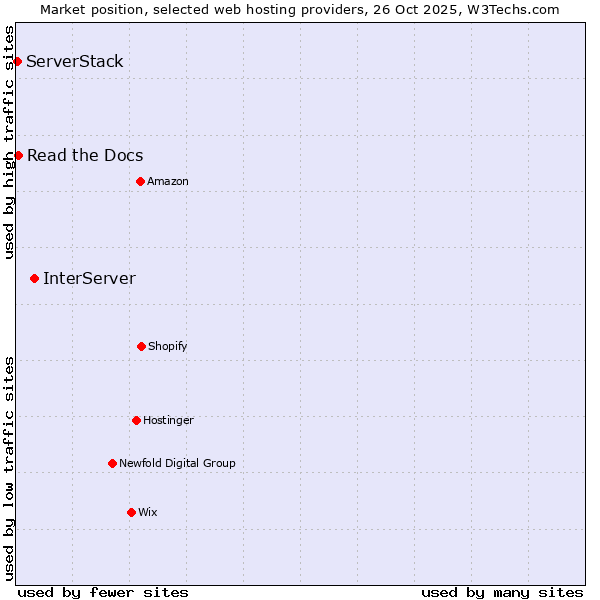
Task: Click the red marker for Read the Docs
Action: [18, 155]
